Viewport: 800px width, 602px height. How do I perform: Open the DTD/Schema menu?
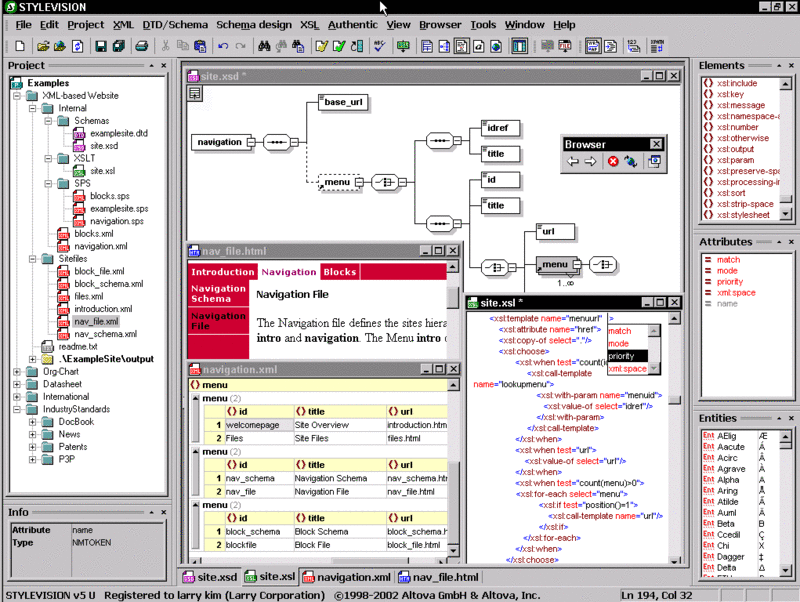click(x=175, y=24)
